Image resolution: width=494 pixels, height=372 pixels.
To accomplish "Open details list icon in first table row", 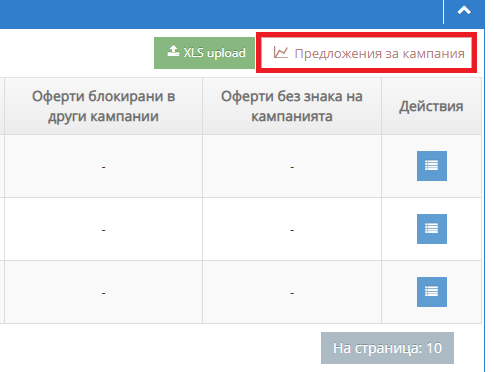I will click(432, 166).
